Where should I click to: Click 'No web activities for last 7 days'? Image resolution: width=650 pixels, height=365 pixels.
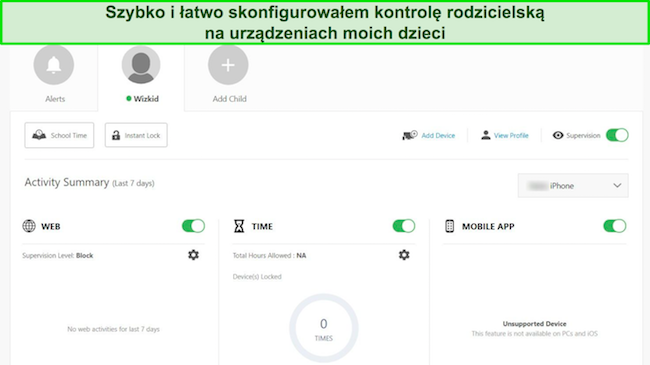[114, 329]
